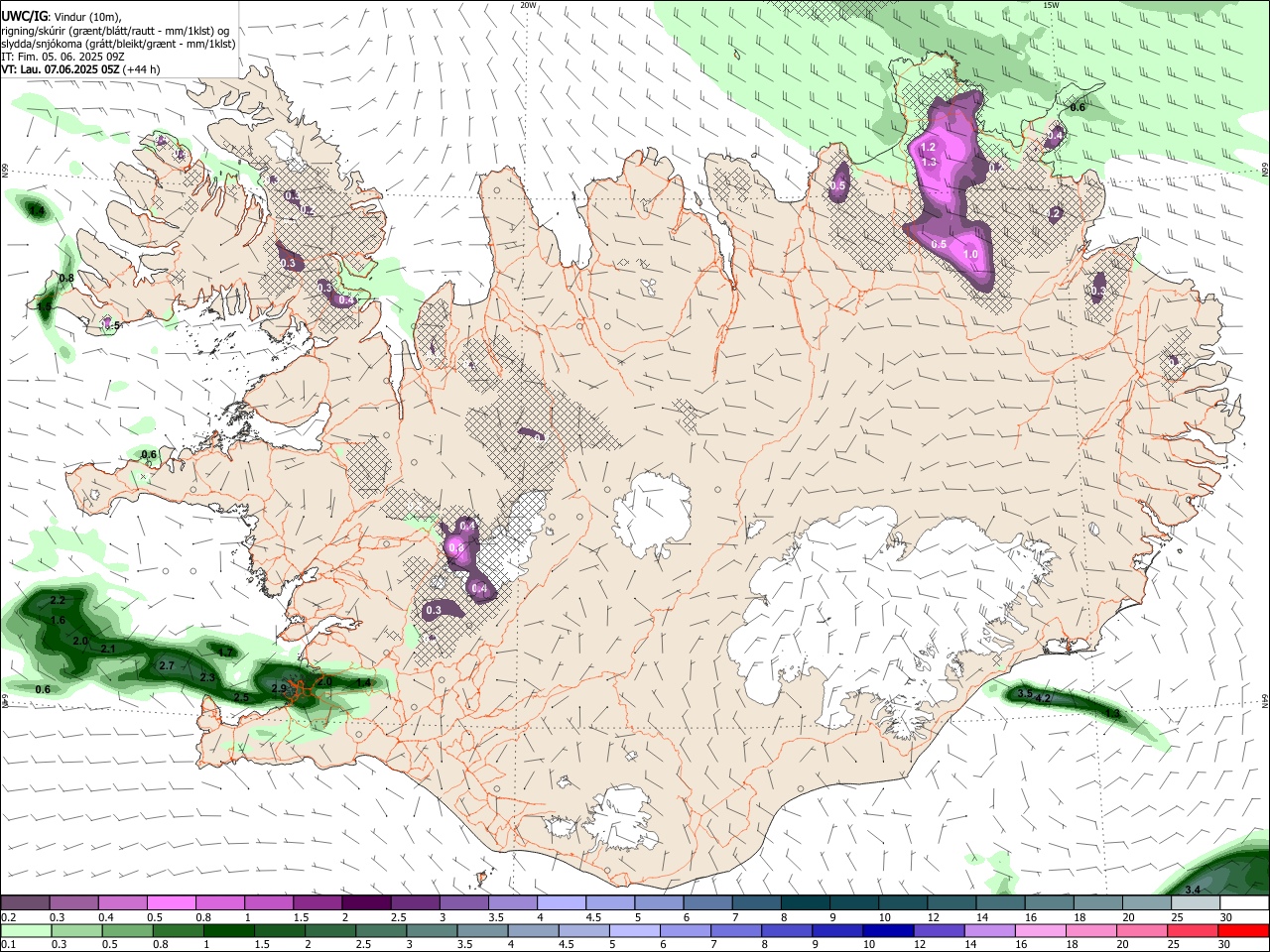Select the 3.4 rain value on the map
1270x952 pixels.
point(1194,890)
